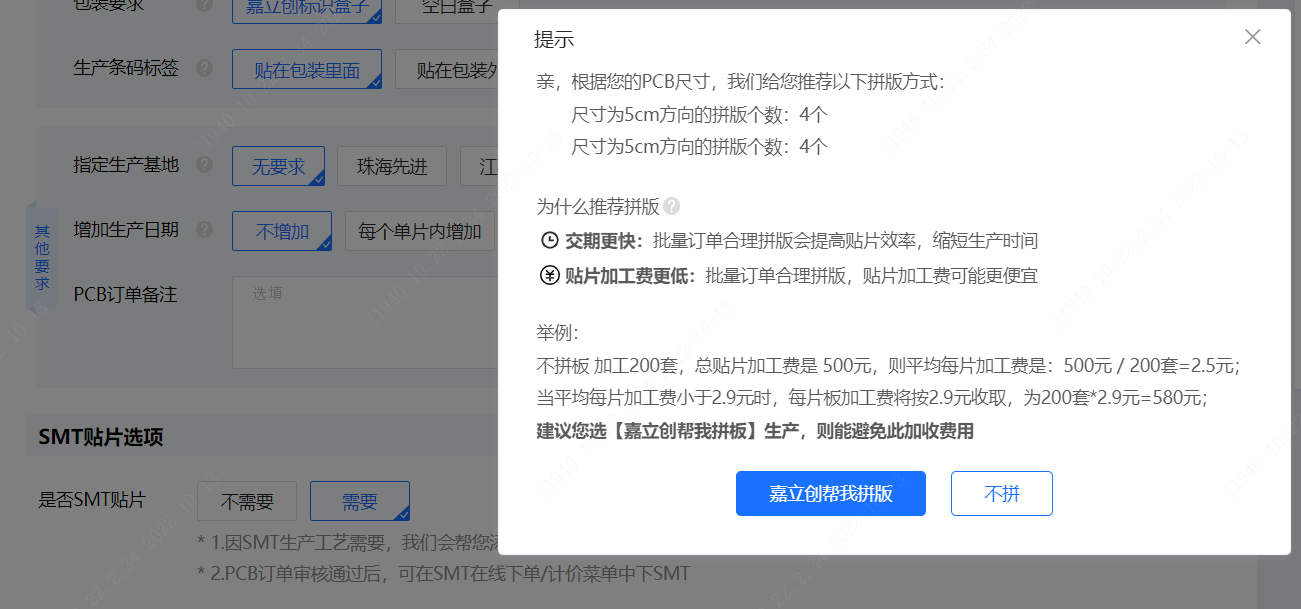The height and width of the screenshot is (609, 1301).
Task: Select 需要 for SMT贴片
Action: pyautogui.click(x=359, y=501)
